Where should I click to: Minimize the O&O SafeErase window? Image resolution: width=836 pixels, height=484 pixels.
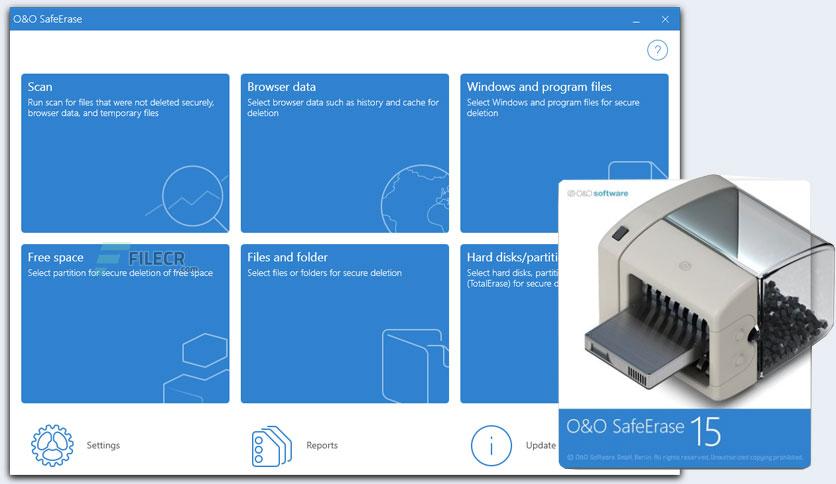coord(636,19)
